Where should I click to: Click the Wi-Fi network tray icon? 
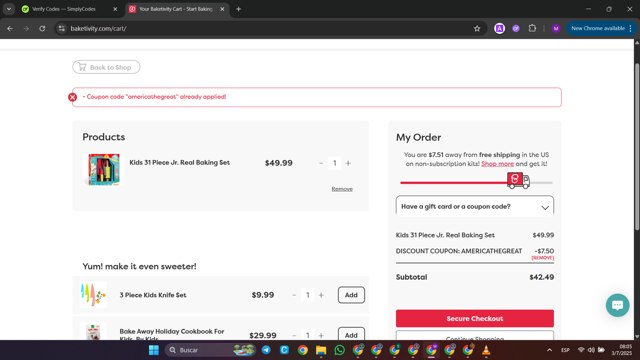581,350
